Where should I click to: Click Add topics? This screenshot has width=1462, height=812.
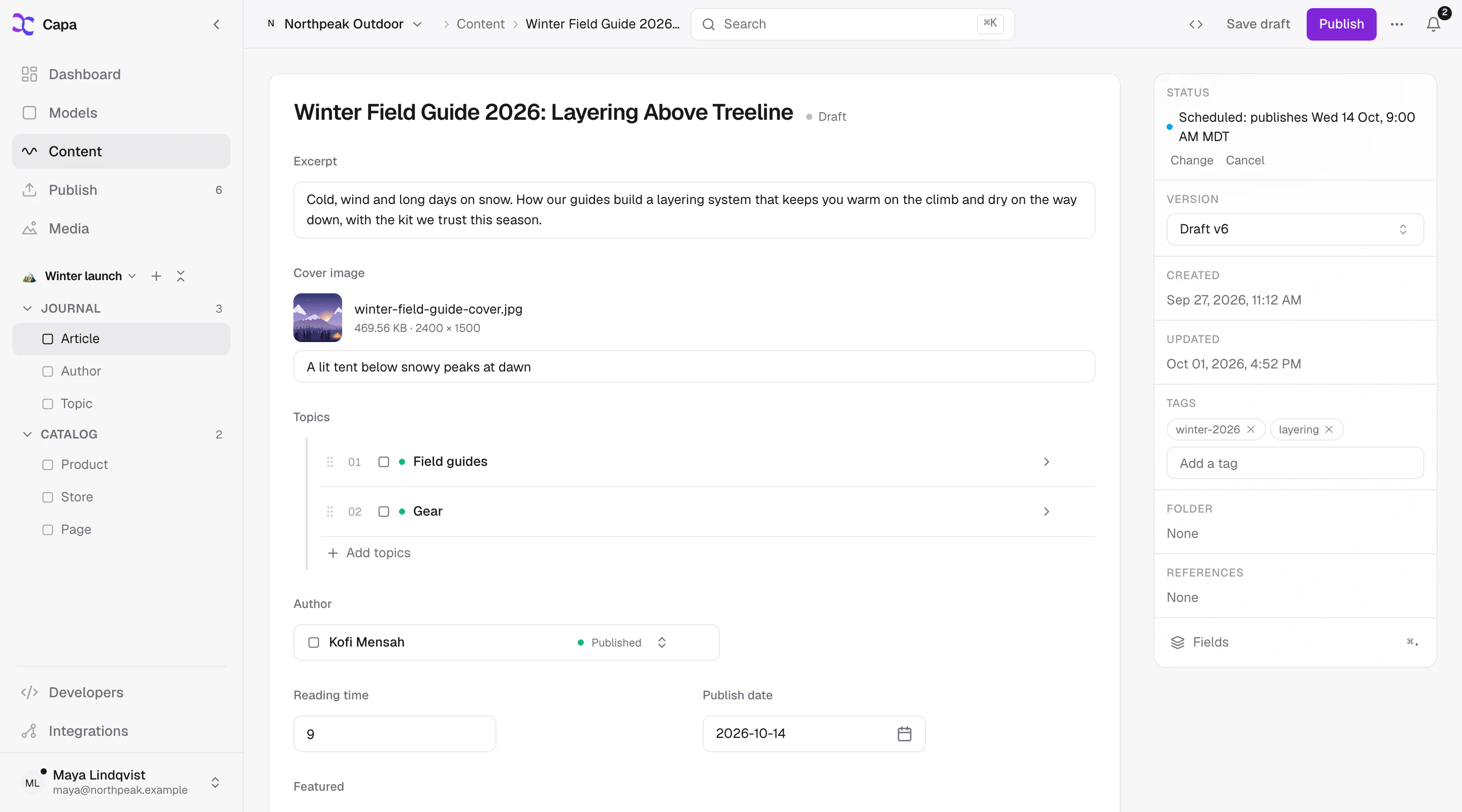pyautogui.click(x=370, y=553)
